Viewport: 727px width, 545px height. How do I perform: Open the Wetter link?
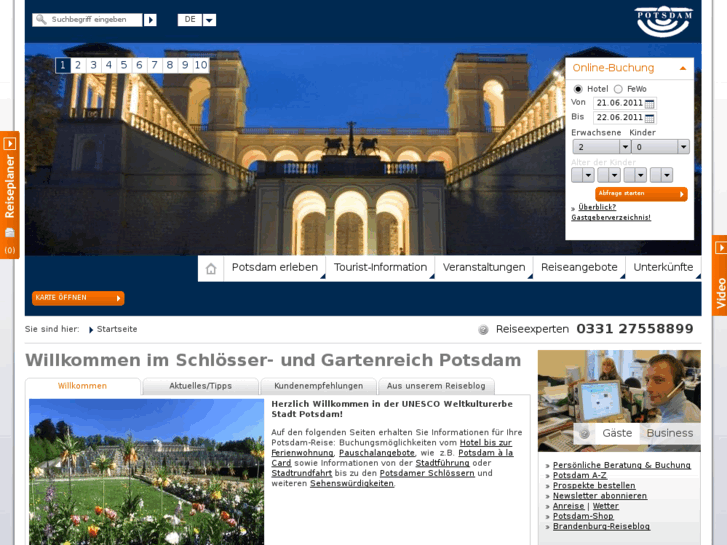606,506
